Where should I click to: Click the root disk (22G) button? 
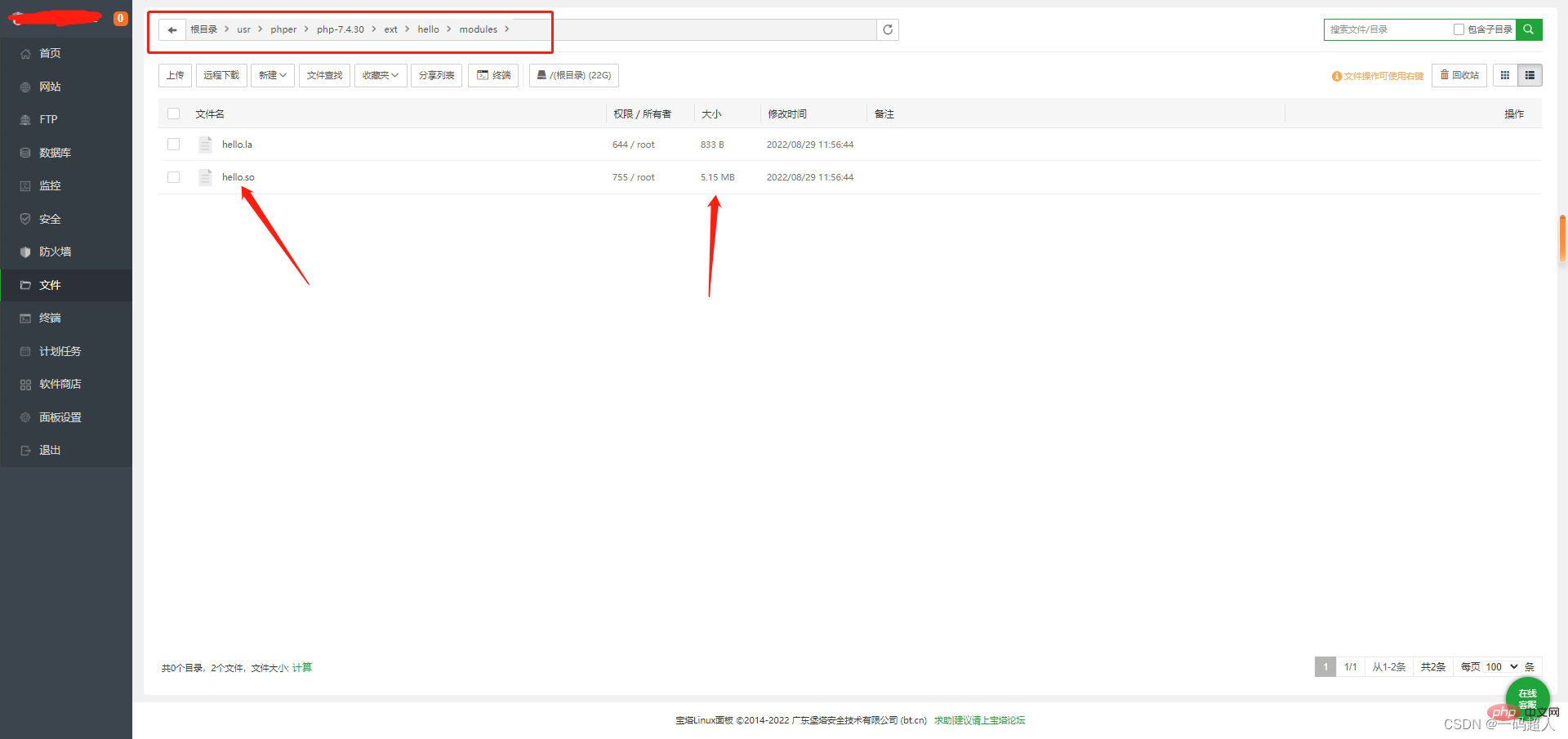click(x=574, y=75)
